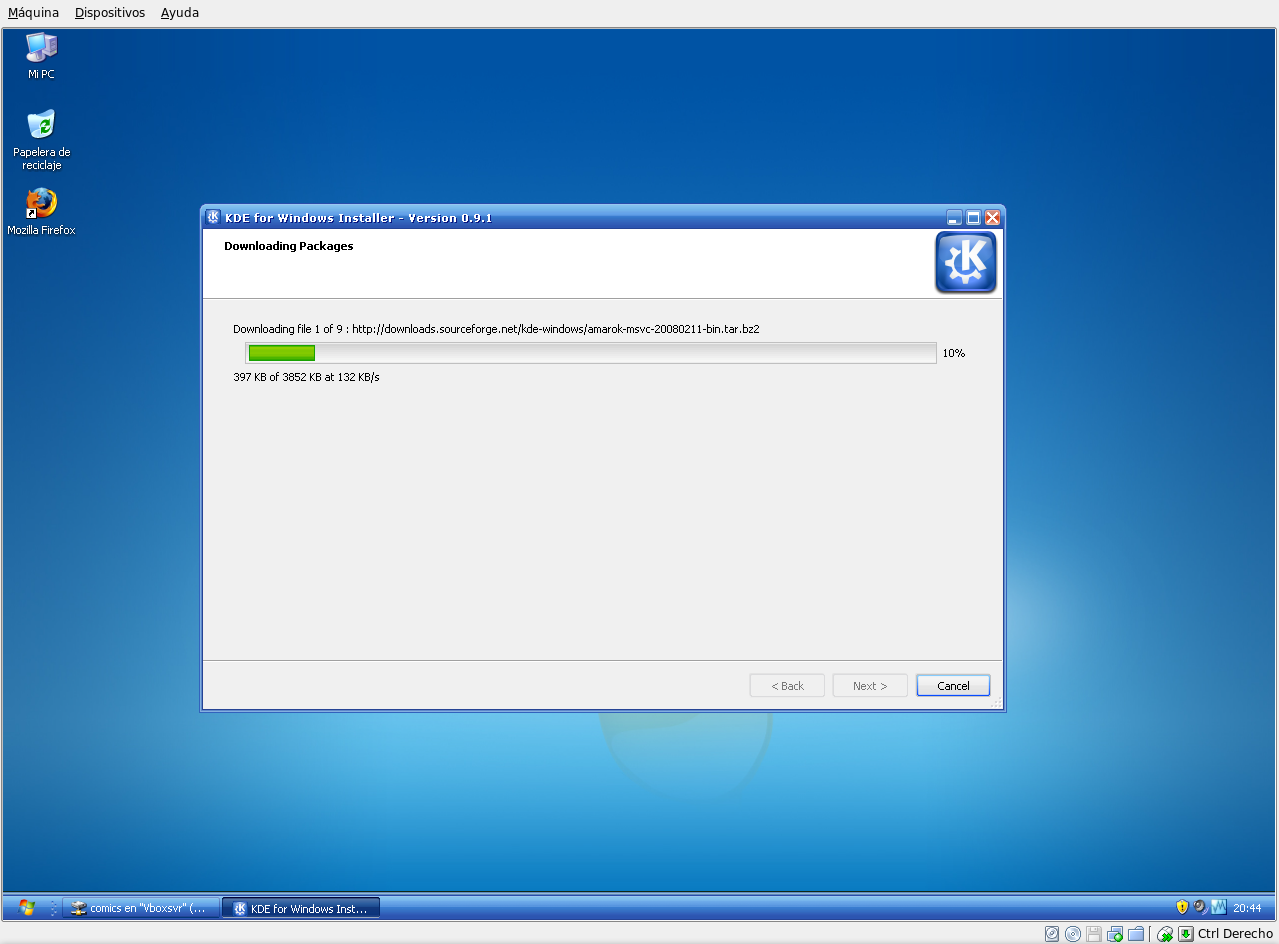This screenshot has width=1279, height=944.
Task: Select the Papelera de reciclaje icon
Action: (x=41, y=140)
